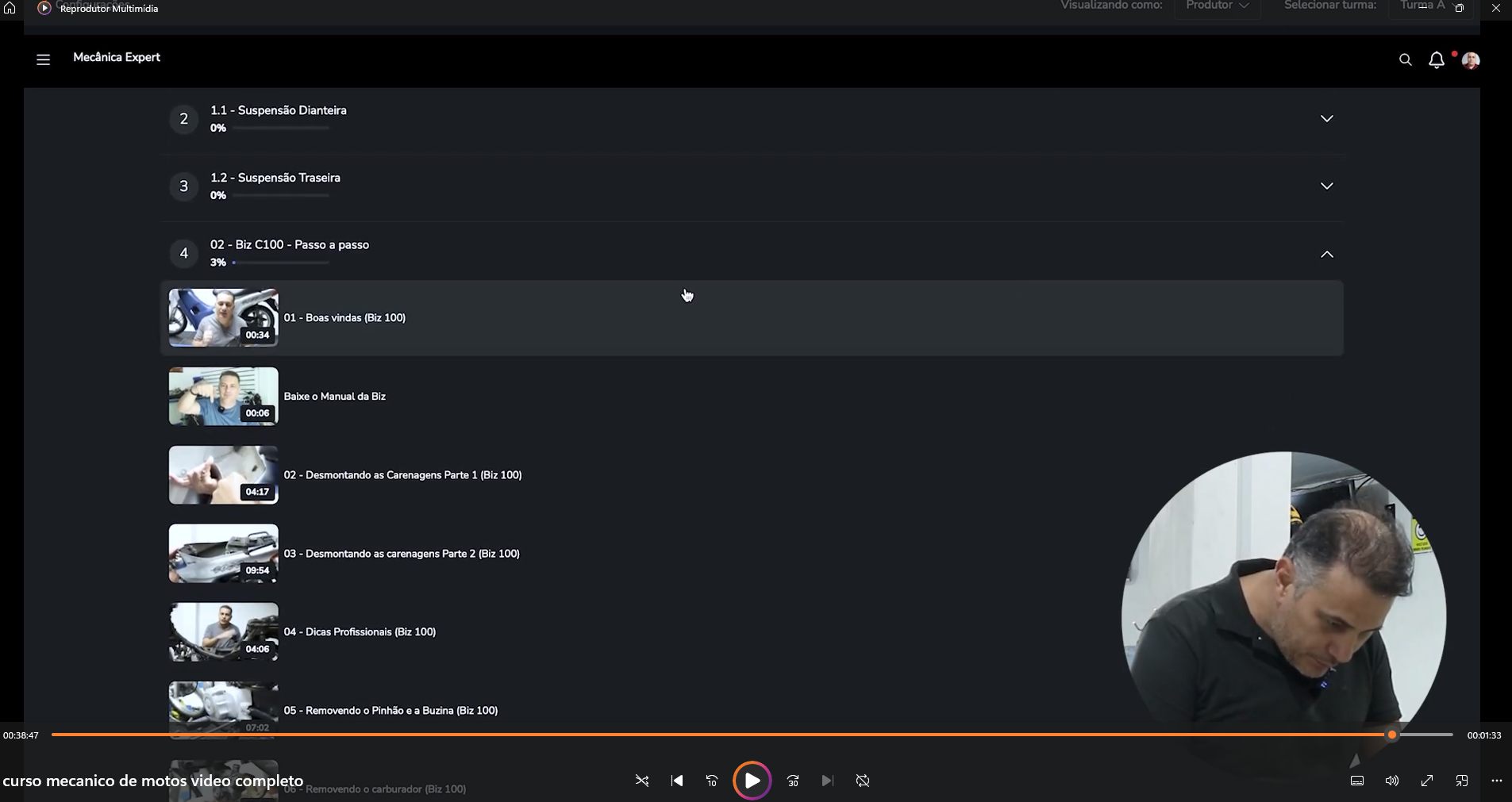This screenshot has height=802, width=1512.
Task: Expand the 1.1 - Suspensão Dianteira module
Action: point(1326,119)
